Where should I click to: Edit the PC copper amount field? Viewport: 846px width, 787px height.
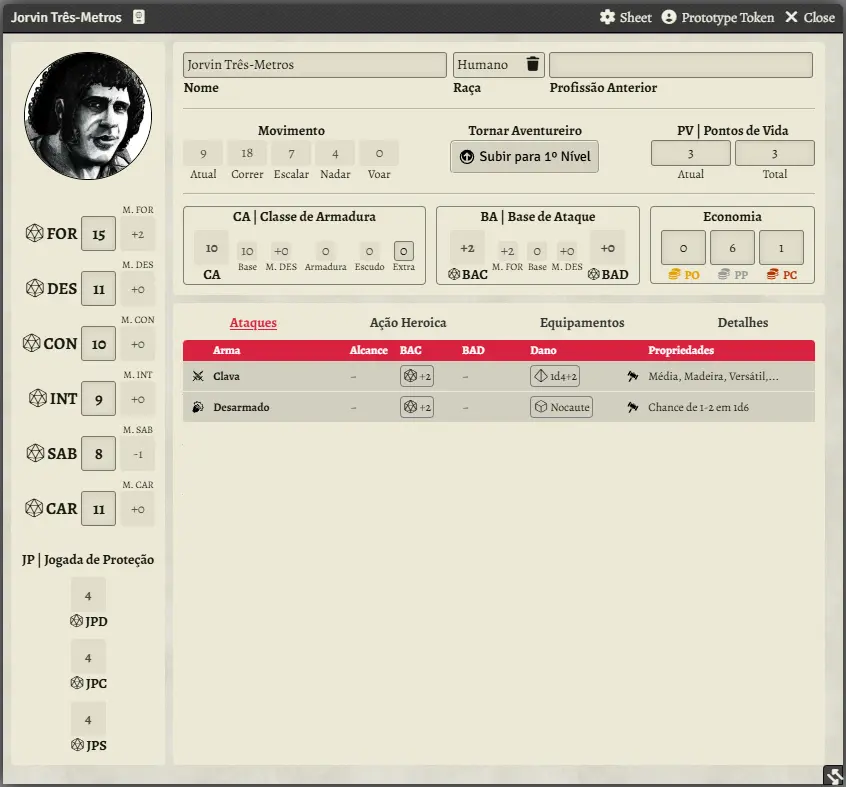coord(781,248)
